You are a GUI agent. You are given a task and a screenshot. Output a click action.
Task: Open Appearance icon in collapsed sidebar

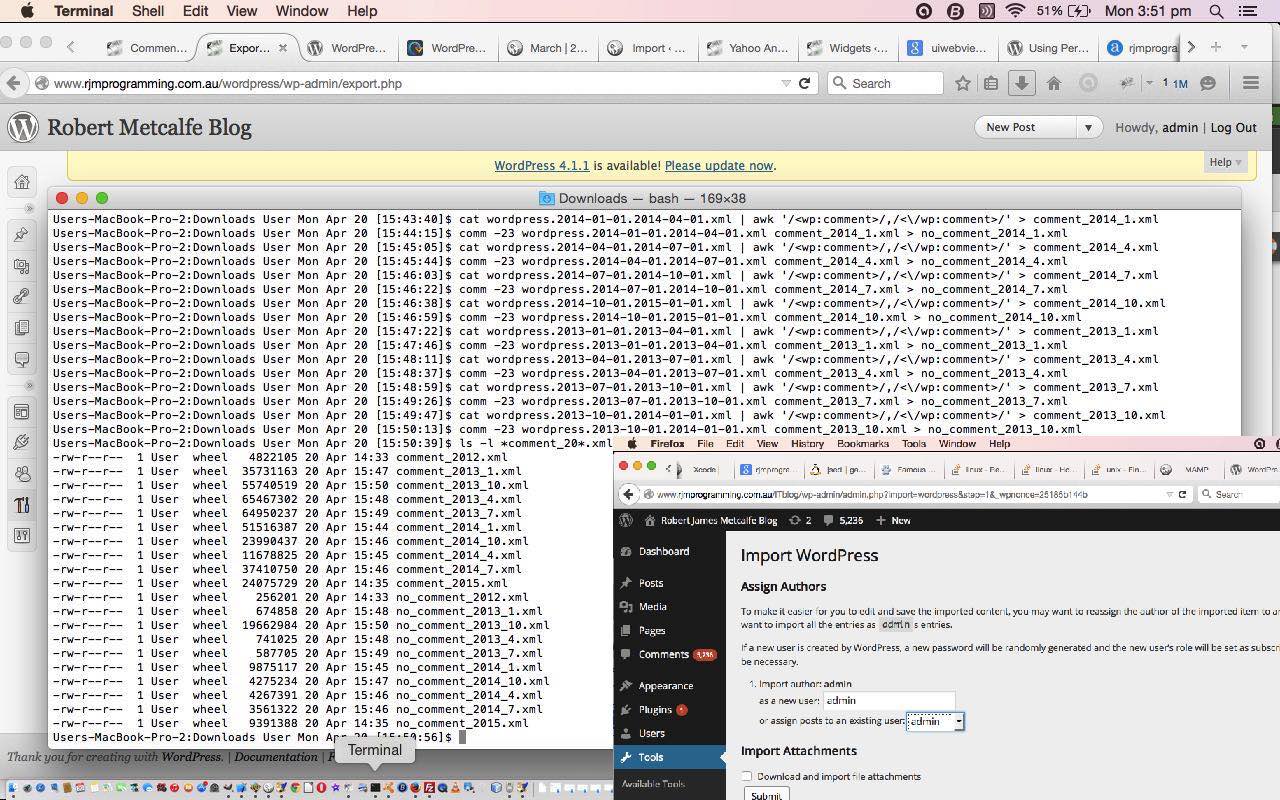(x=22, y=411)
